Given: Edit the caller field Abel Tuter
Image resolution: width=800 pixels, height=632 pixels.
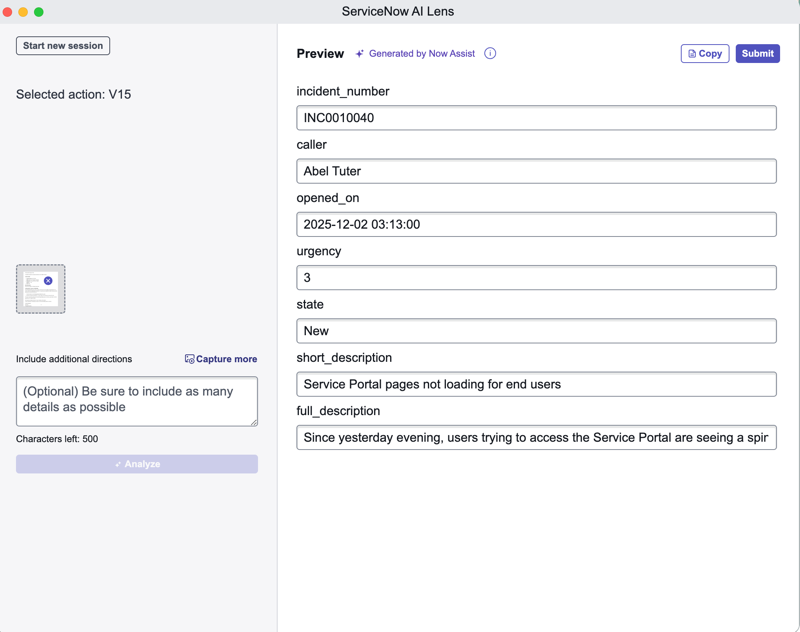Looking at the screenshot, I should 536,171.
